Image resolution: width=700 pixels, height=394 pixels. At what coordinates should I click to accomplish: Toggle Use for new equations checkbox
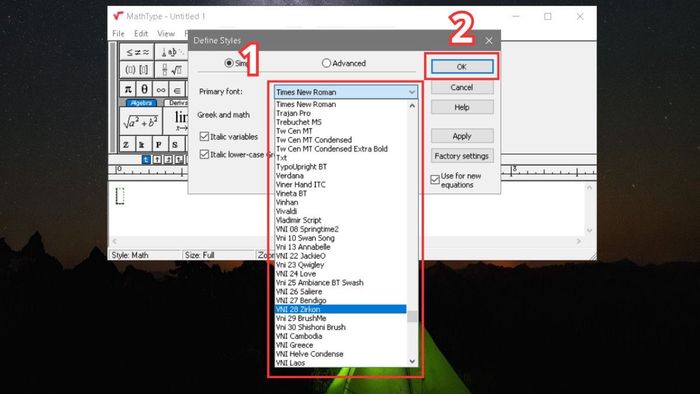435,179
